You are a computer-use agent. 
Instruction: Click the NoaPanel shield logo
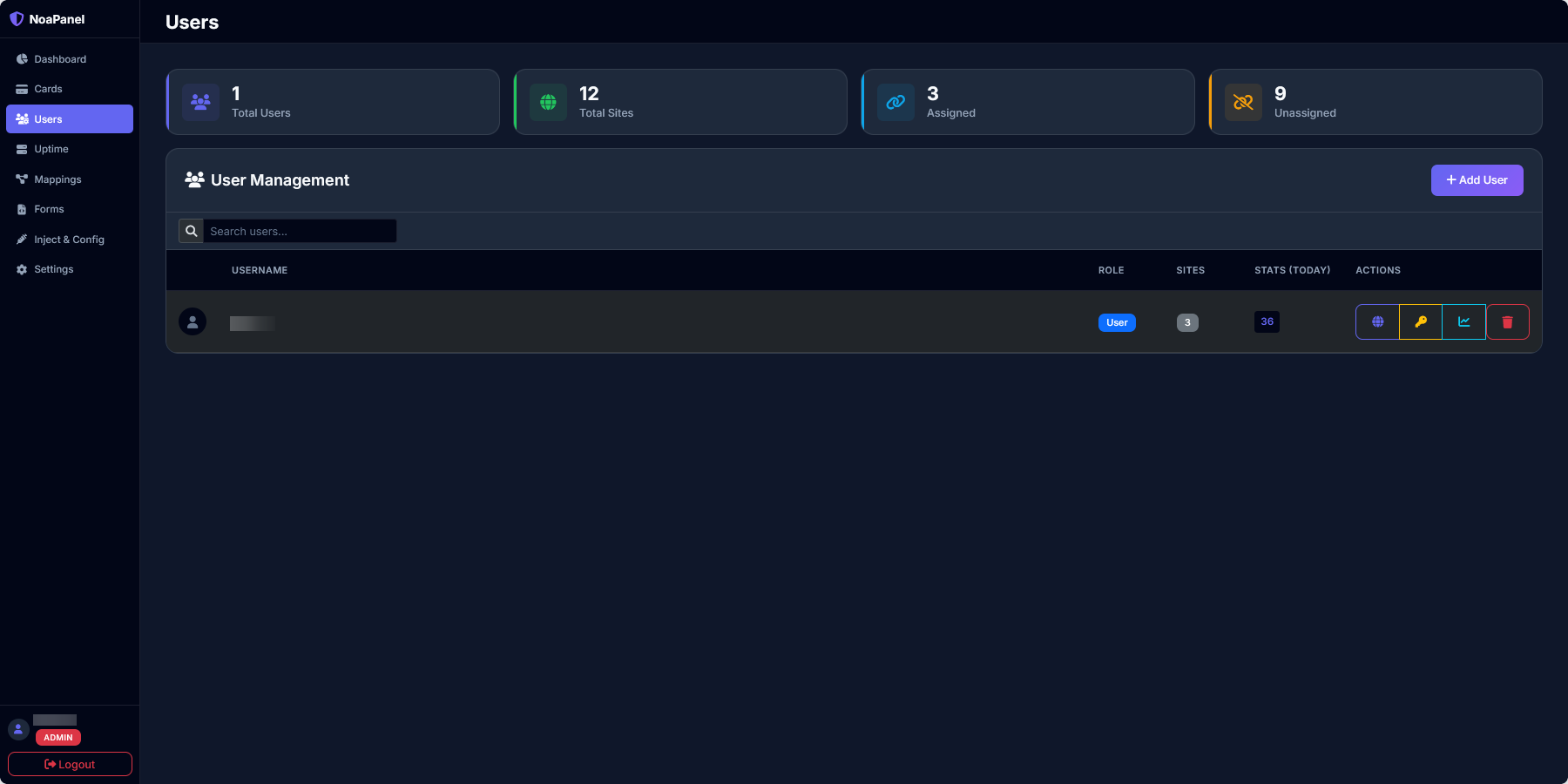pyautogui.click(x=17, y=19)
